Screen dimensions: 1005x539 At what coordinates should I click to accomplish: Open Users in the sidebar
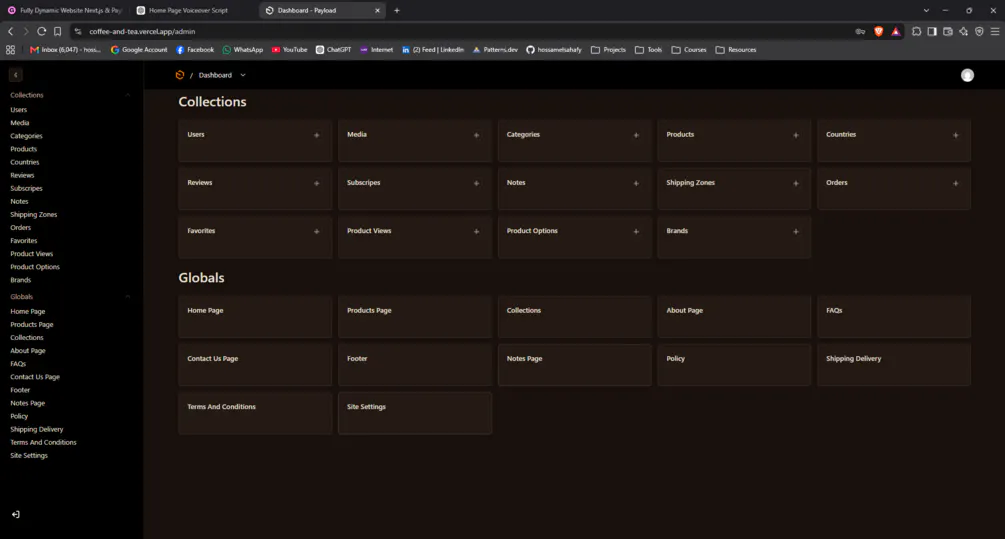pos(19,110)
